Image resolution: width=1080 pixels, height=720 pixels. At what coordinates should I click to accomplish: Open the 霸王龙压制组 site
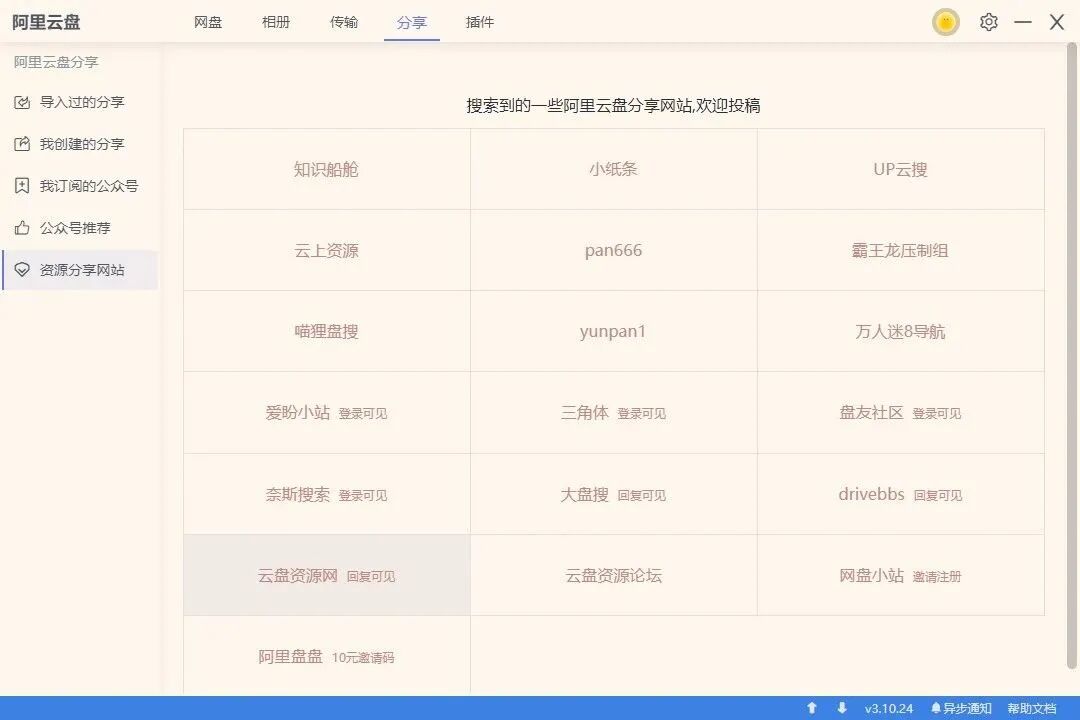(901, 250)
